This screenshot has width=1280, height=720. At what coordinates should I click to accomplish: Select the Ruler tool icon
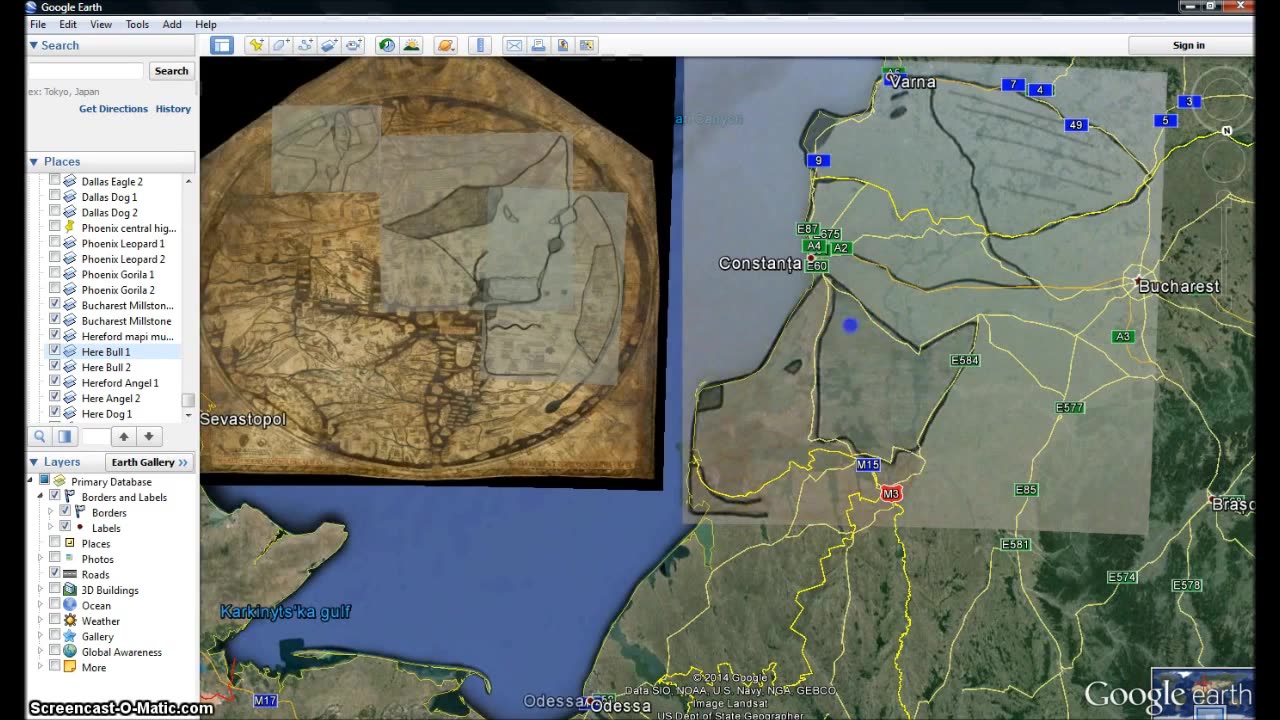481,45
